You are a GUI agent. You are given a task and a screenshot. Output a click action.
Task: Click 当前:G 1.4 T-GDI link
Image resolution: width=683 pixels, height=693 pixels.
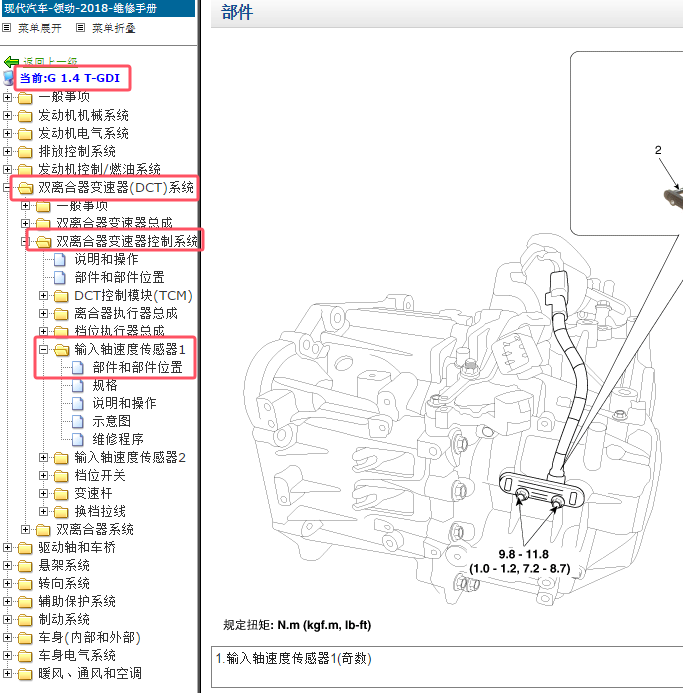click(70, 78)
